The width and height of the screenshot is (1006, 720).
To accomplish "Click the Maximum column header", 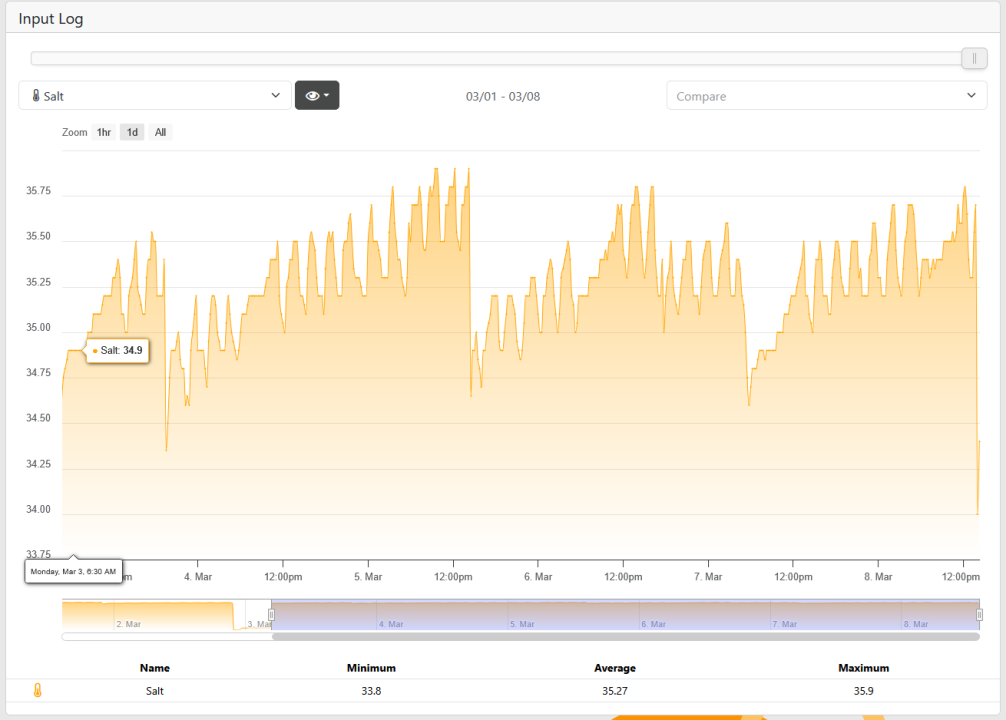I will point(863,668).
